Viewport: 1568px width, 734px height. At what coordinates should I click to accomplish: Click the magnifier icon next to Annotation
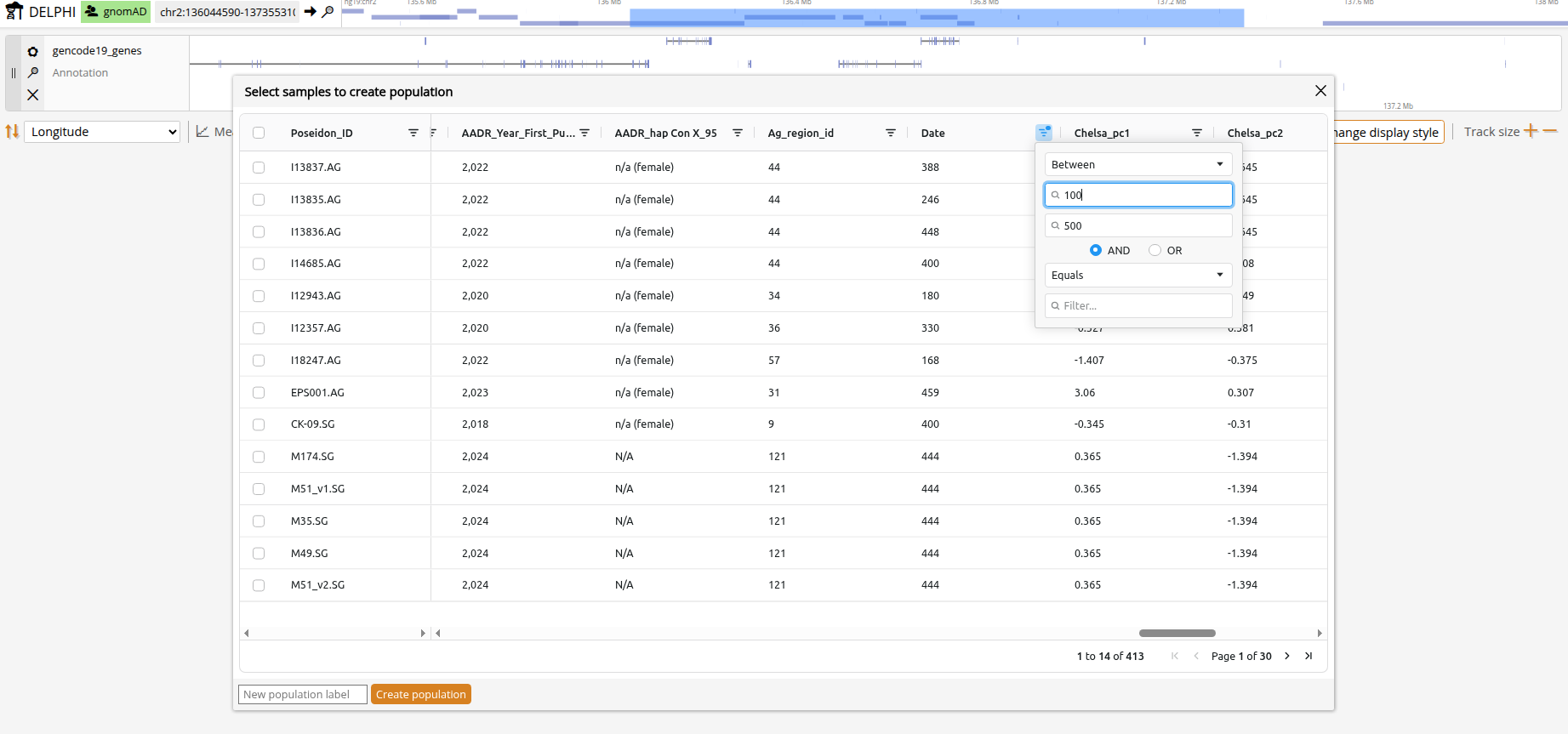tap(33, 73)
